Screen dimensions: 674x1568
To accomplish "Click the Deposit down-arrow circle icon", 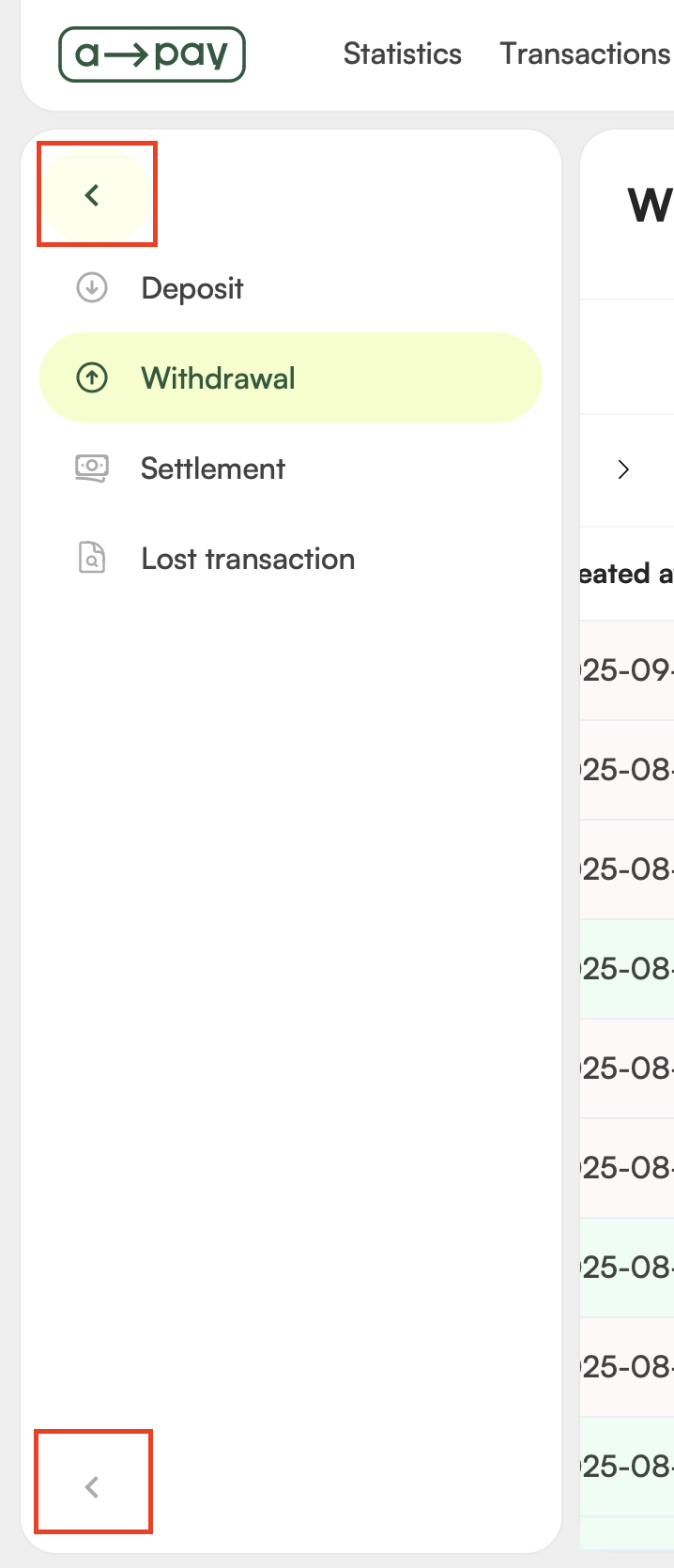I will point(92,287).
